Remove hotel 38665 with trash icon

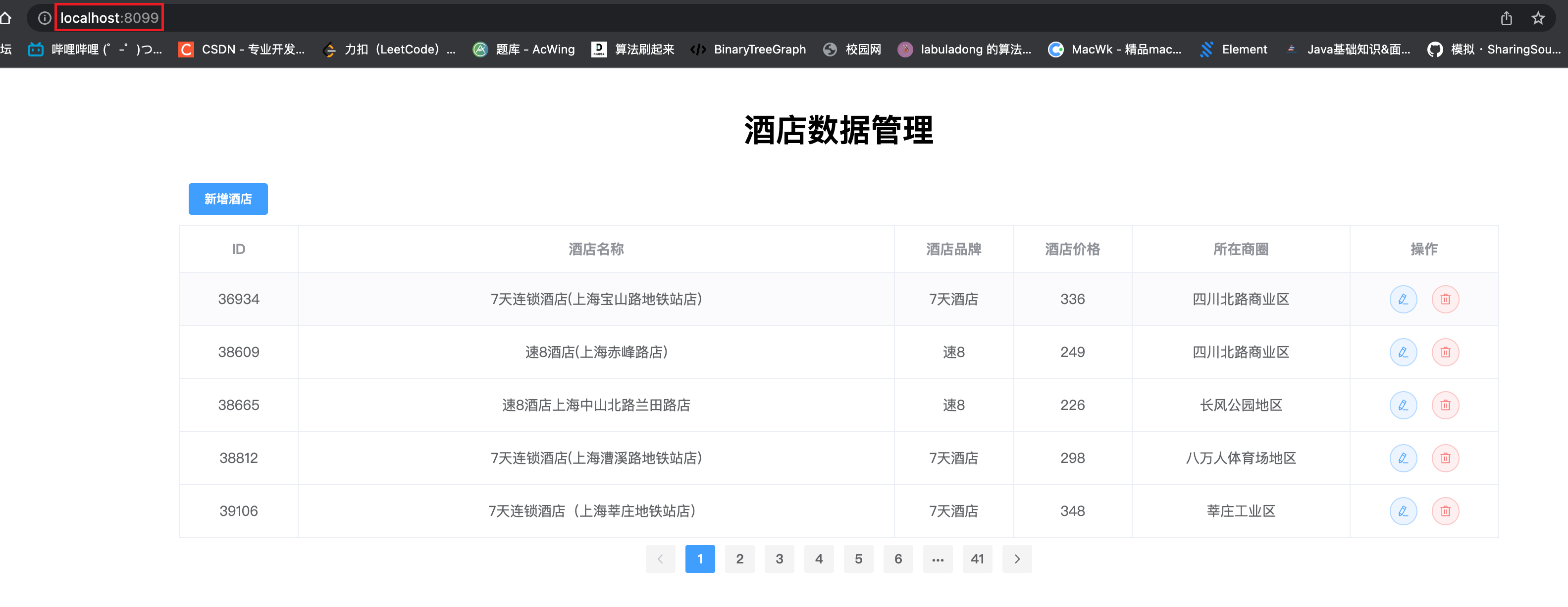pyautogui.click(x=1445, y=405)
